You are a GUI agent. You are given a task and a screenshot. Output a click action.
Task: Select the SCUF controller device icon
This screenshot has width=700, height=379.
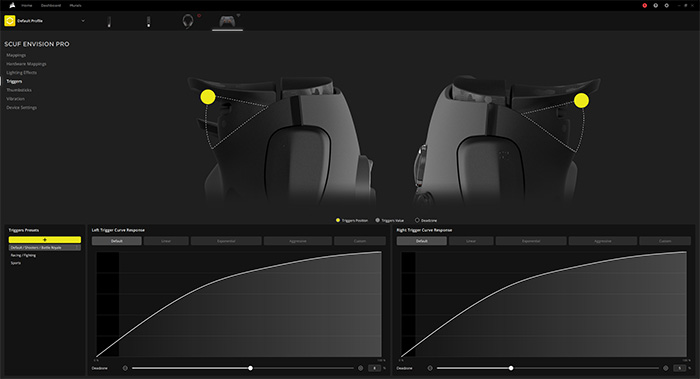(227, 21)
